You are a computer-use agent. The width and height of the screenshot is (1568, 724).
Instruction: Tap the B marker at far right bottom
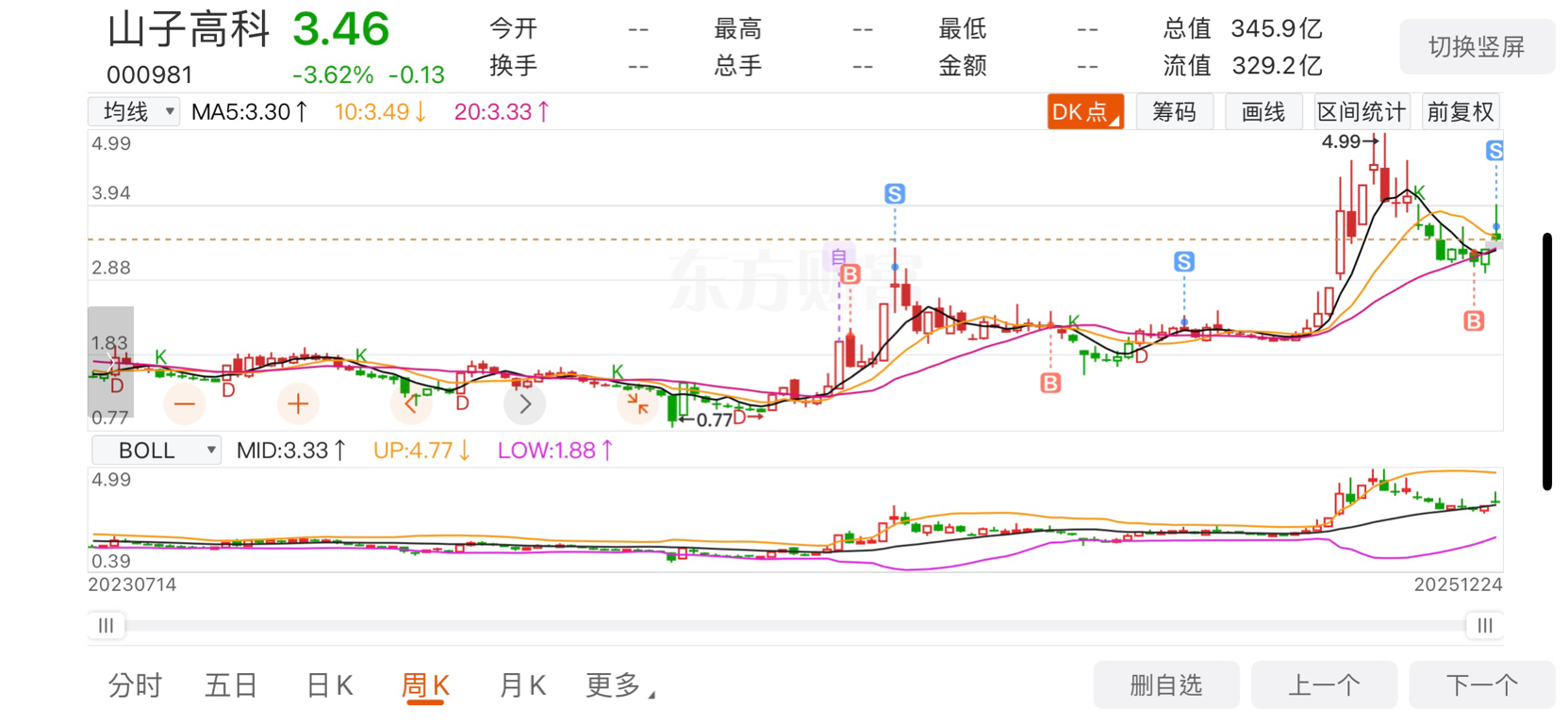(x=1474, y=321)
